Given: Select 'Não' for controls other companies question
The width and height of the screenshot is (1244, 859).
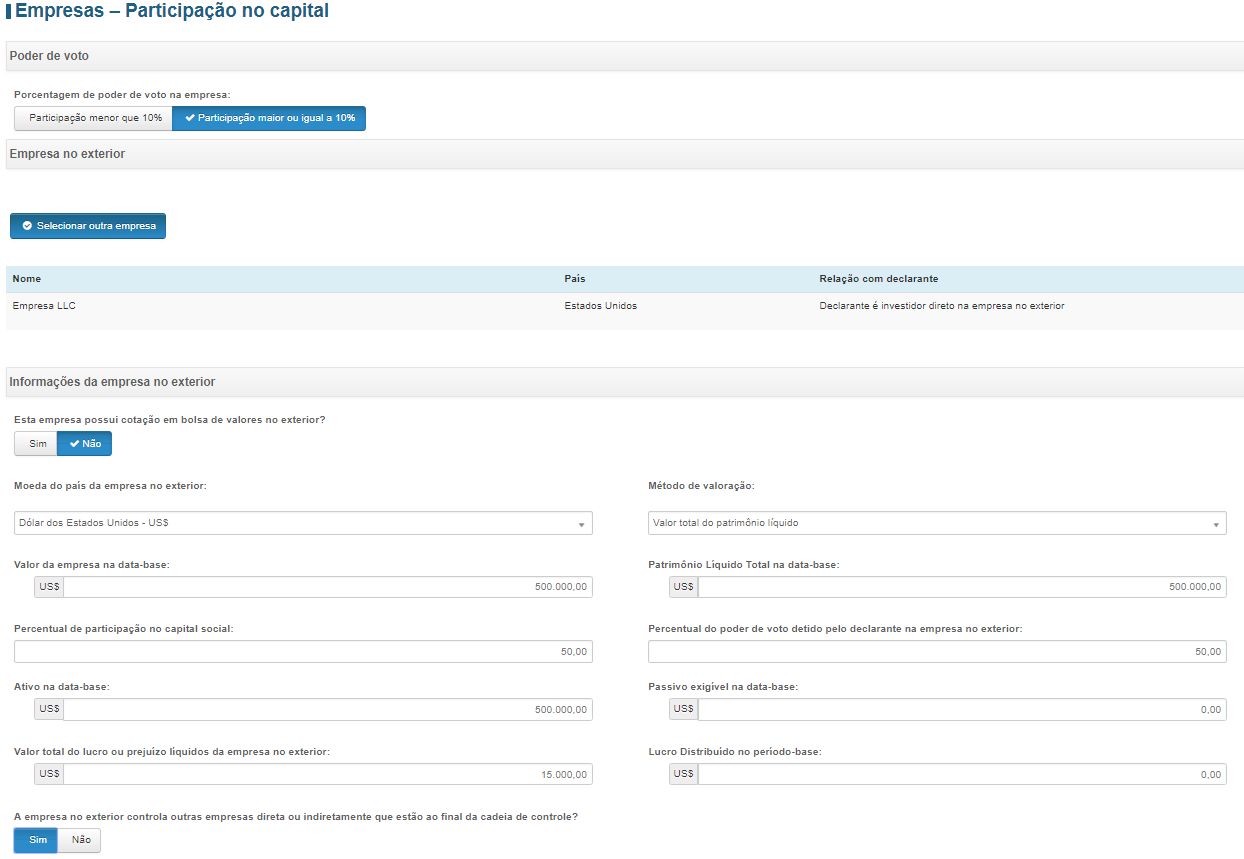Looking at the screenshot, I should pos(80,840).
